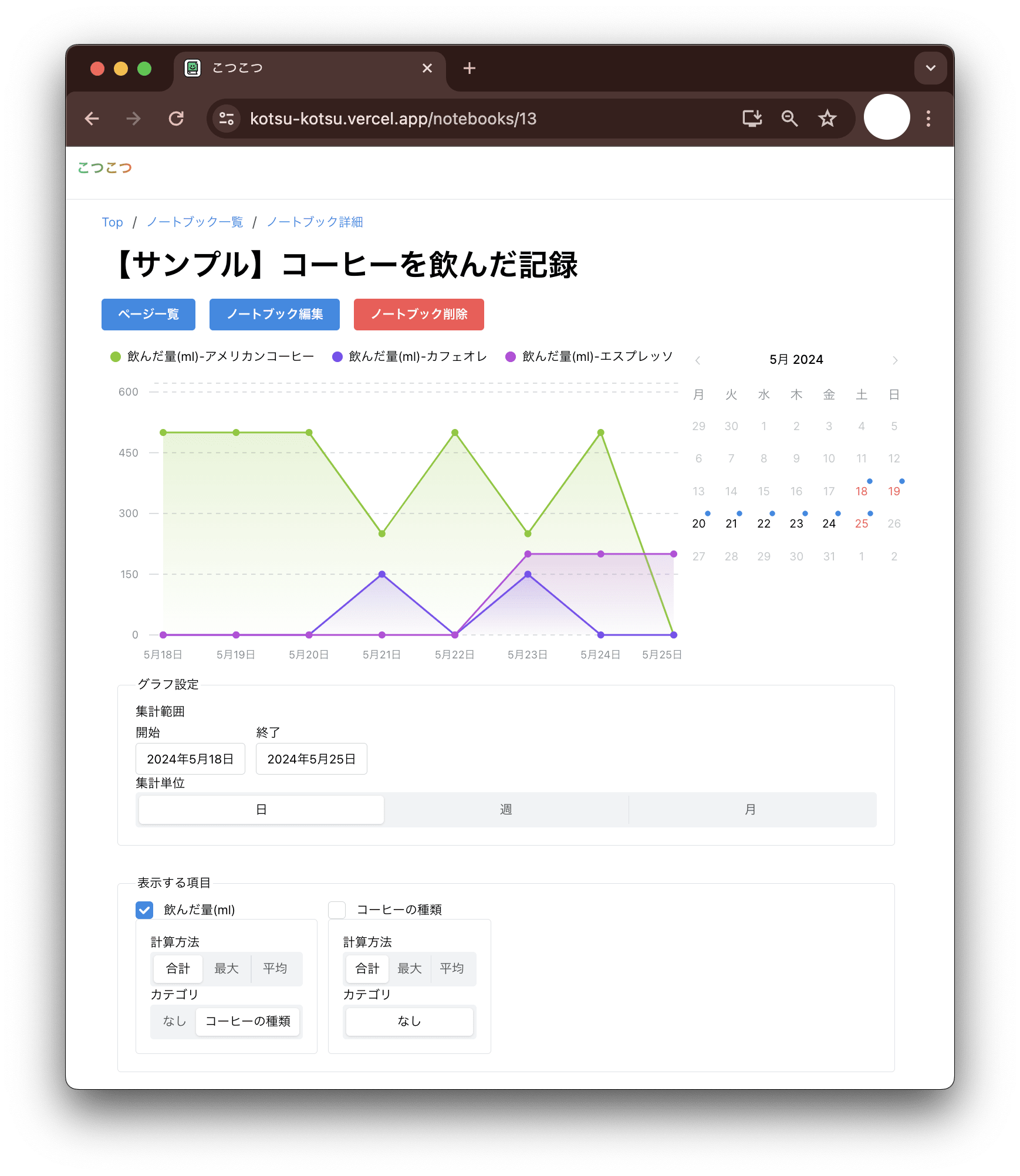Select 平均 for コーヒーの種類 計算方法
This screenshot has height=1176, width=1020.
click(x=452, y=969)
